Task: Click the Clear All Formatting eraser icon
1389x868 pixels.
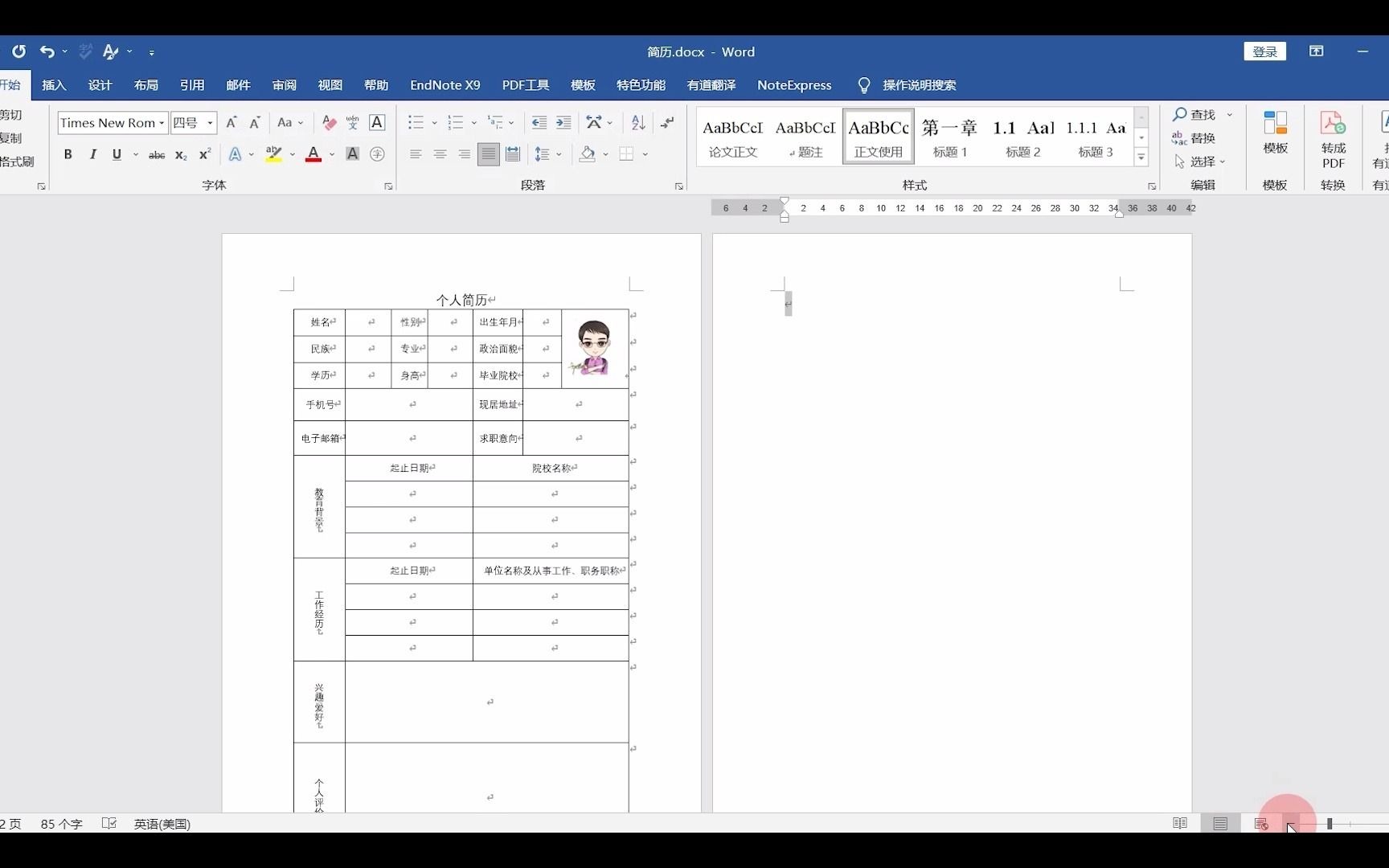Action: [x=329, y=123]
